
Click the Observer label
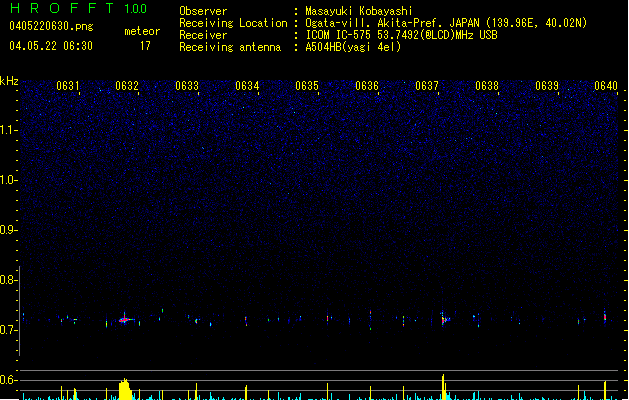point(203,11)
